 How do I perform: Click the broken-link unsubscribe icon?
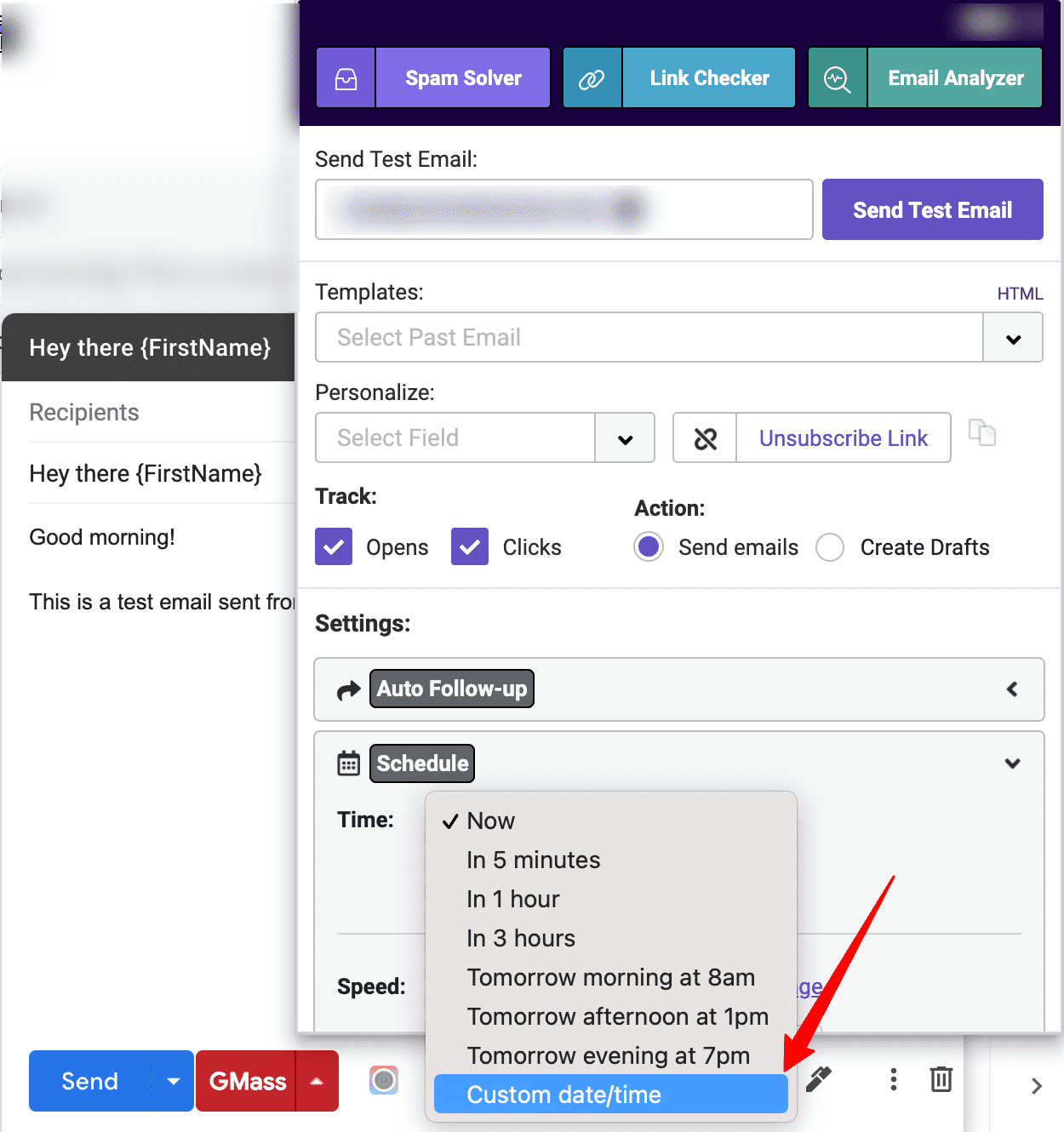click(x=704, y=437)
